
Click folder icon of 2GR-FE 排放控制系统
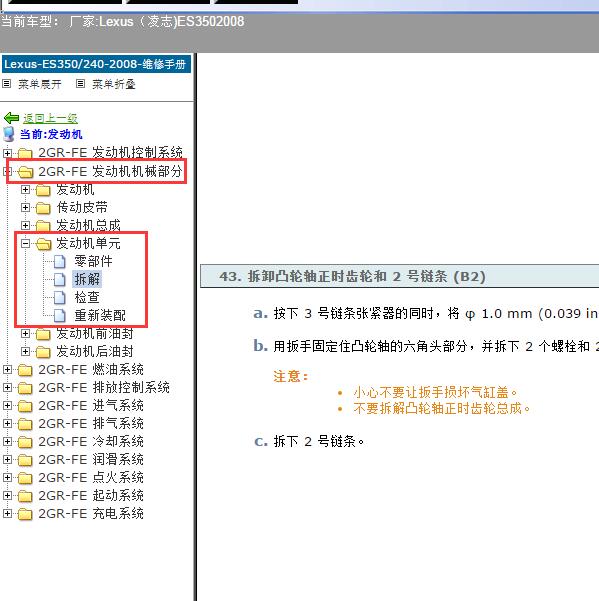(x=25, y=388)
